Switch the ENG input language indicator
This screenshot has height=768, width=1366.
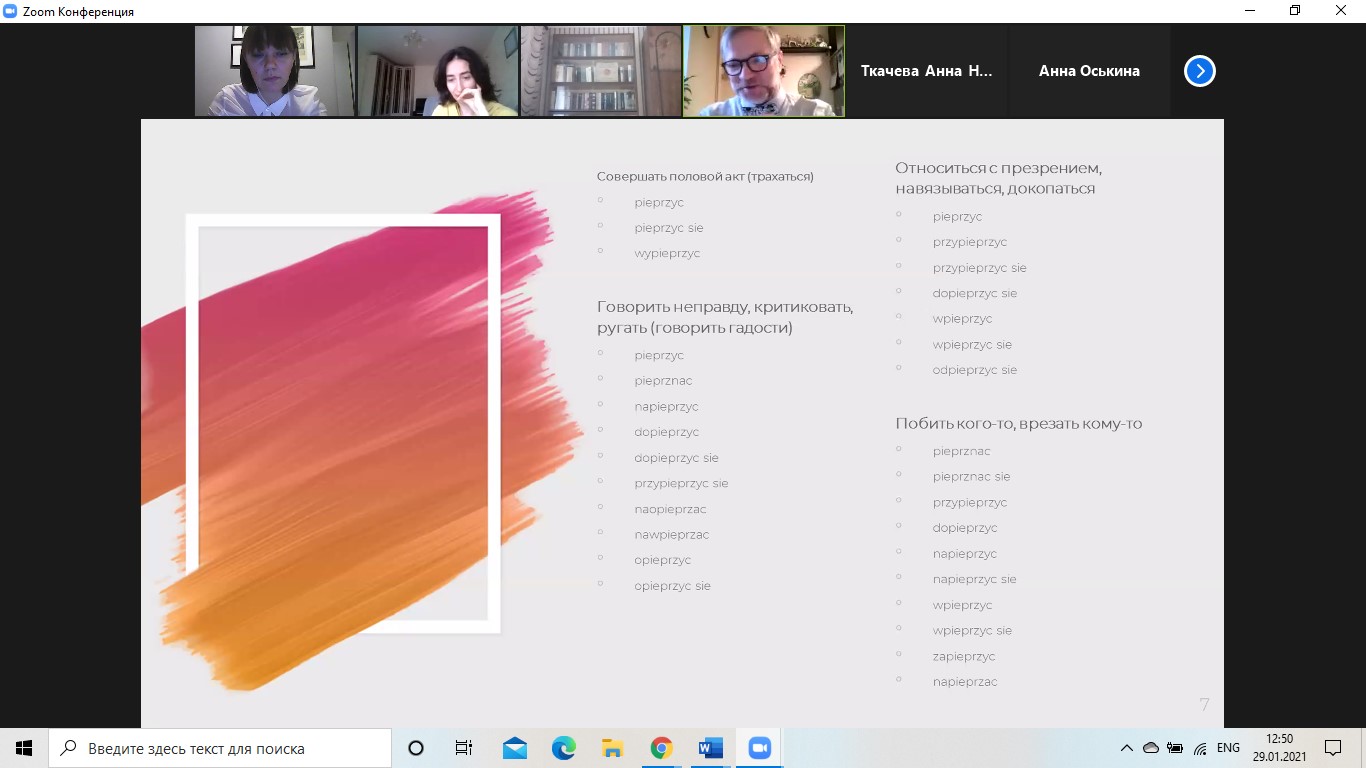point(1228,748)
